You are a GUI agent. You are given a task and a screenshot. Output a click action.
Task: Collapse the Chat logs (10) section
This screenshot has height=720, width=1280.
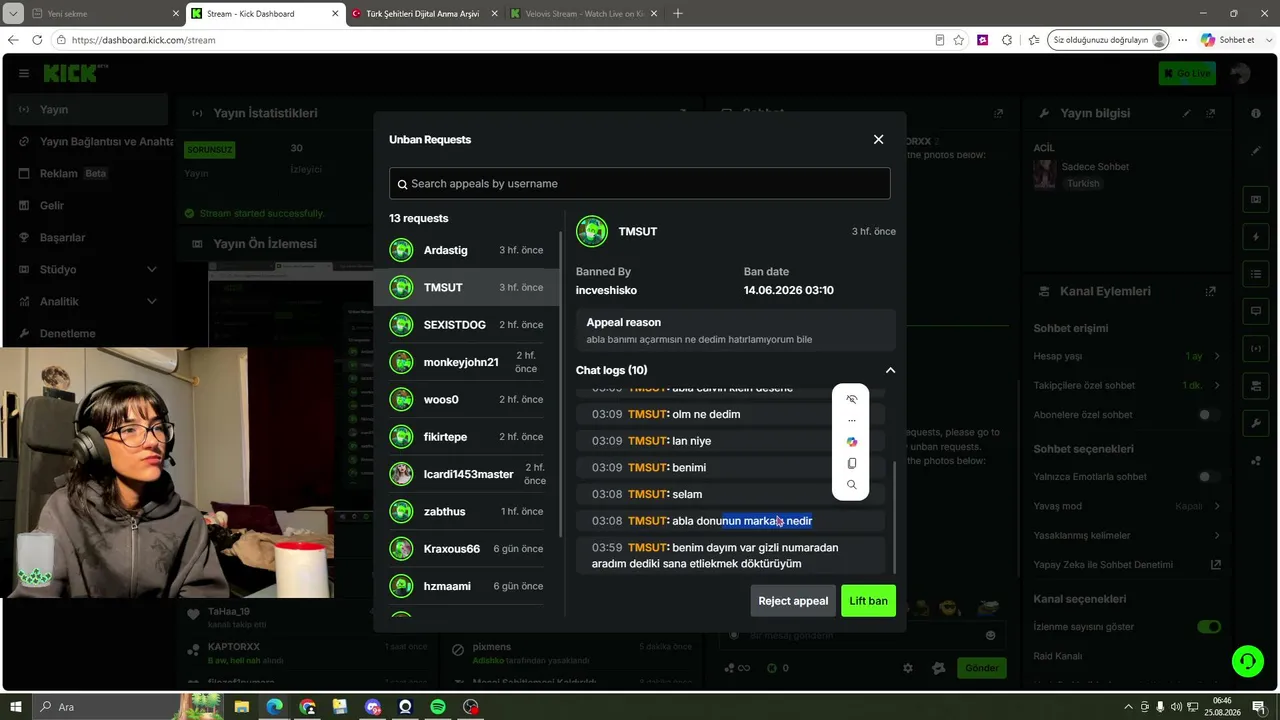[890, 370]
